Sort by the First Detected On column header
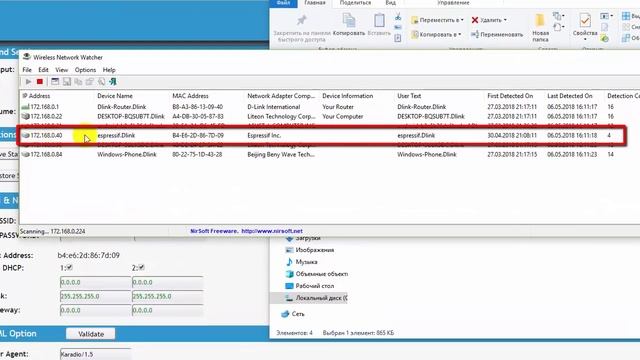 coord(510,96)
